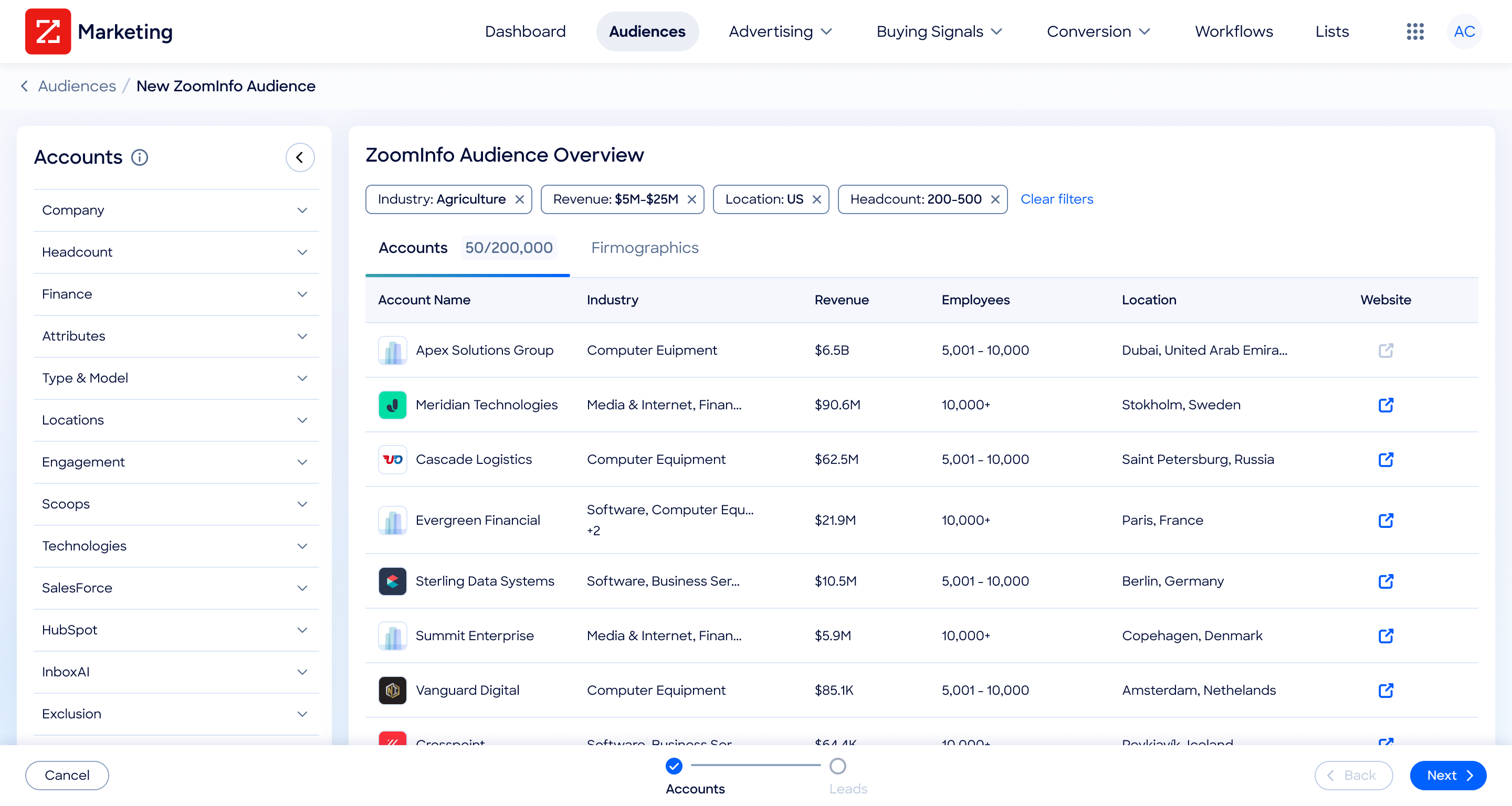Click the Next button
Screen dimensions: 1512x806
click(x=1447, y=776)
